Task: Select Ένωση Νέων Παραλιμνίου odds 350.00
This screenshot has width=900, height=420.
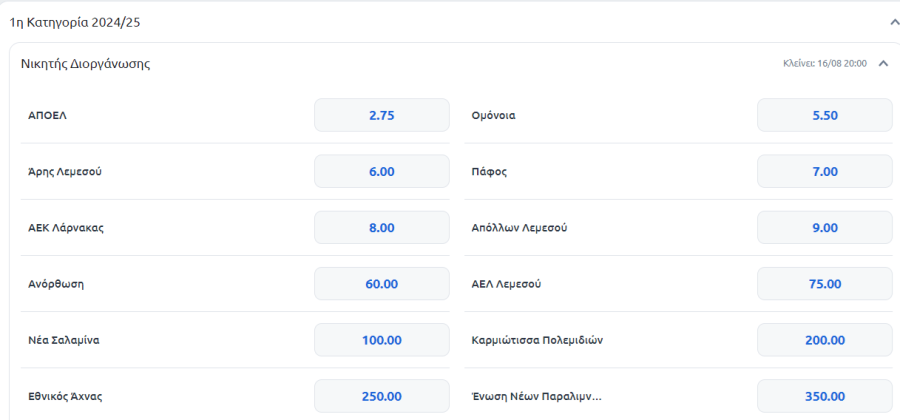Action: (x=825, y=396)
